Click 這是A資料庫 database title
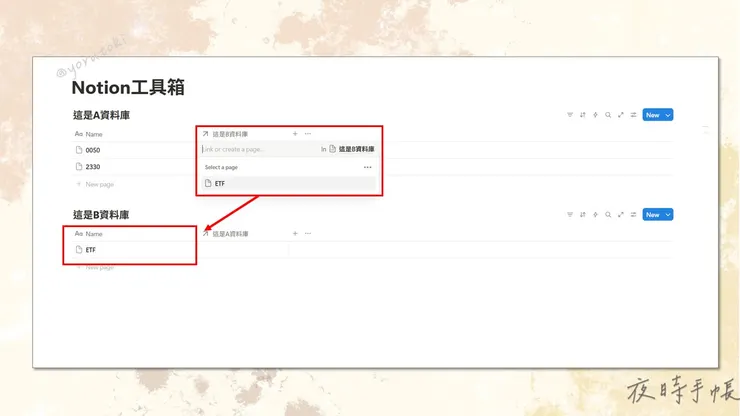This screenshot has height=416, width=740. pos(101,115)
